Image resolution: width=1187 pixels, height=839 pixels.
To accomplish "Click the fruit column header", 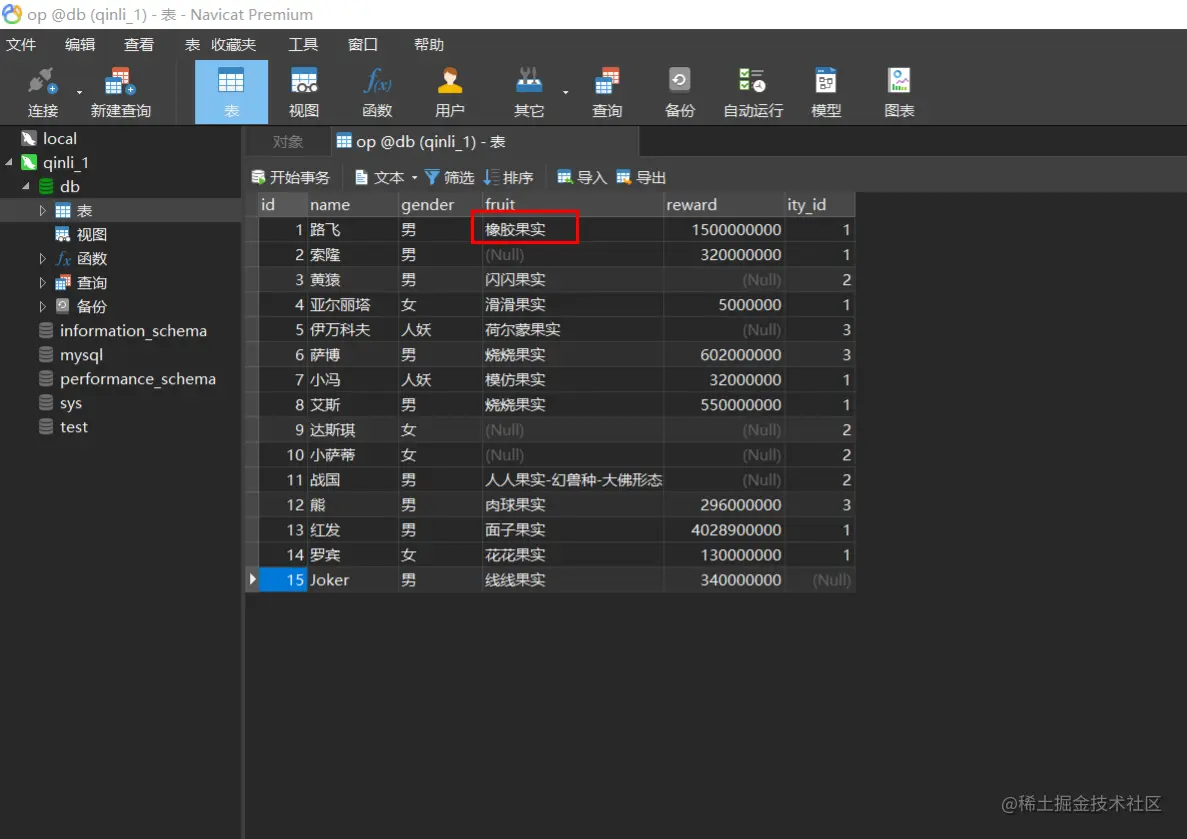I will tap(573, 204).
